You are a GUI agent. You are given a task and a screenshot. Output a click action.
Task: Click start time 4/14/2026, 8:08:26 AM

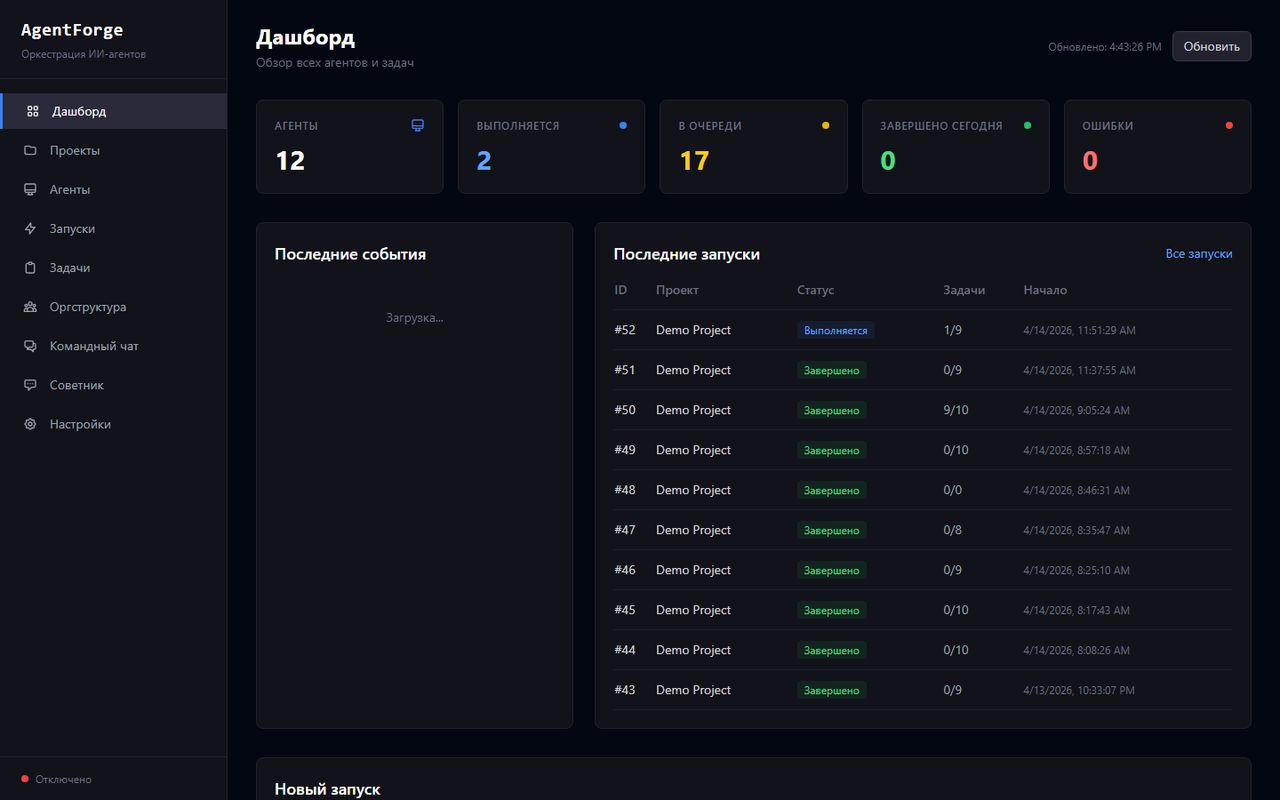click(x=1076, y=650)
